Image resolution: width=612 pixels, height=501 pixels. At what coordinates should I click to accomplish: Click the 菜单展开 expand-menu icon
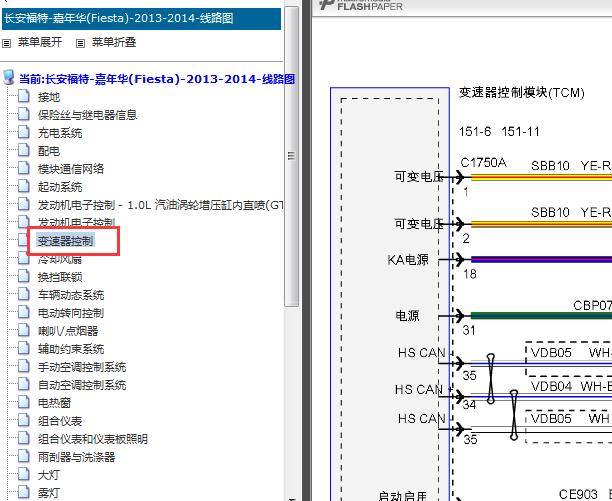pyautogui.click(x=7, y=43)
